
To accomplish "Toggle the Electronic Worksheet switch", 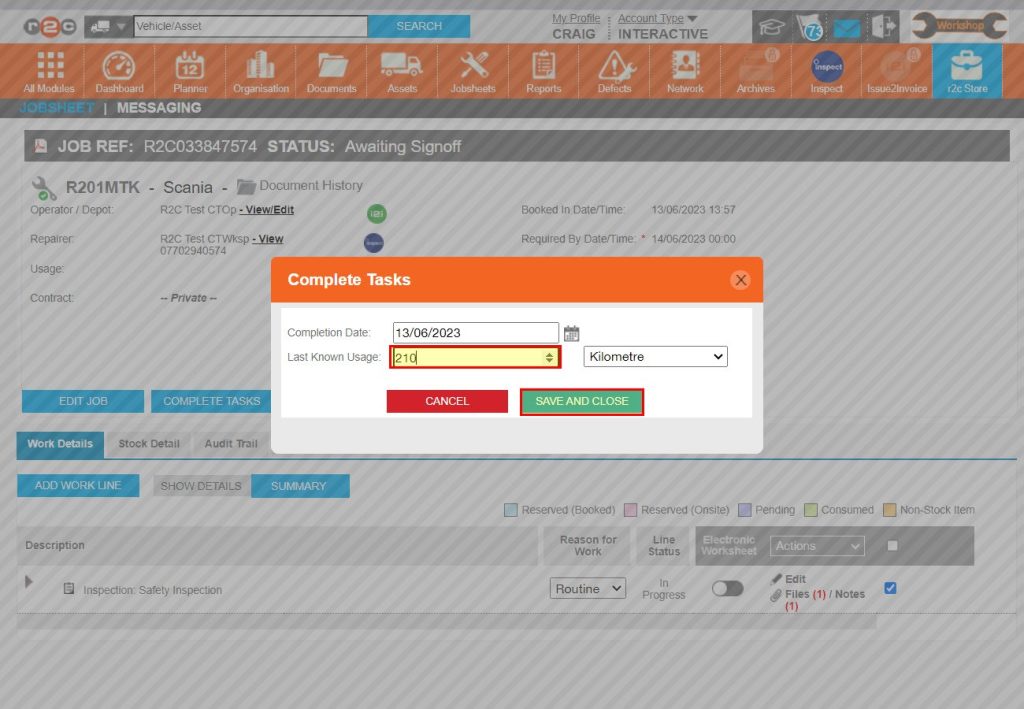I will coord(727,589).
